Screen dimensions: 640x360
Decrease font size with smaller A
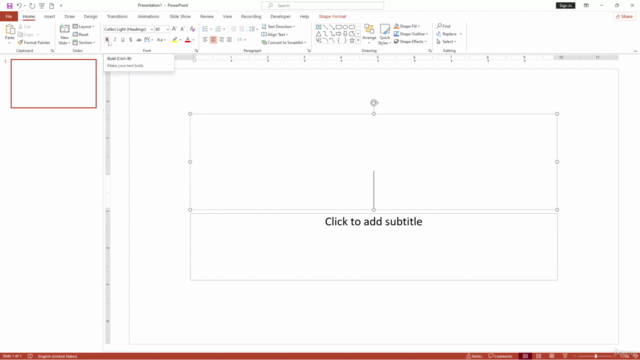click(x=182, y=29)
